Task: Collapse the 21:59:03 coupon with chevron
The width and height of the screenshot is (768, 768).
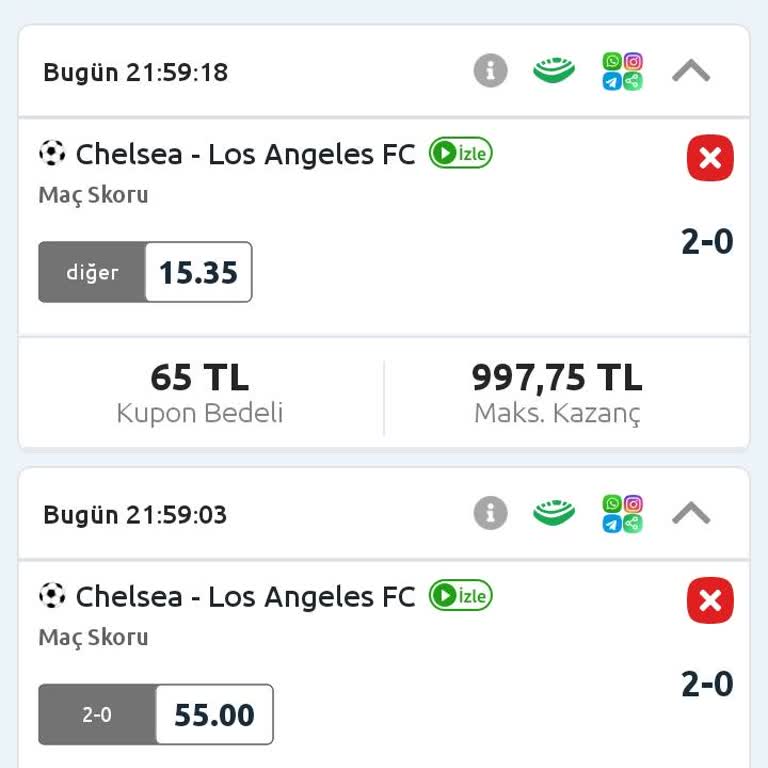Action: (691, 514)
